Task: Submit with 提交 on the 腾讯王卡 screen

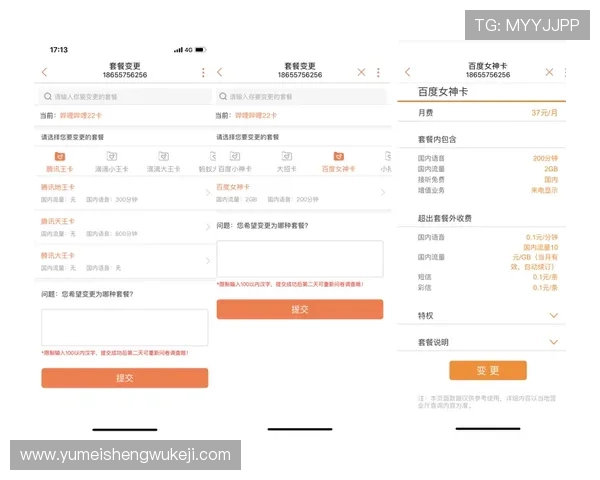Action: (x=125, y=378)
